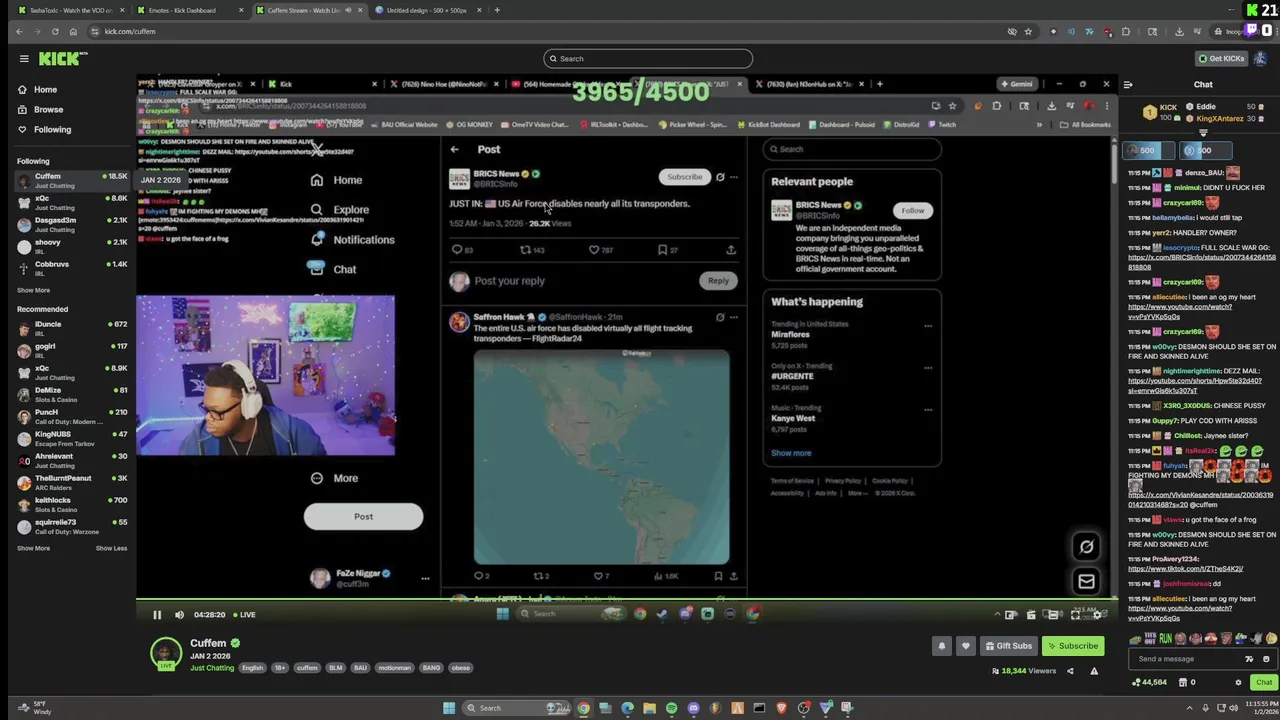Open the browser extensions puzzle icon
Viewport: 1280px width, 720px height.
[1125, 31]
